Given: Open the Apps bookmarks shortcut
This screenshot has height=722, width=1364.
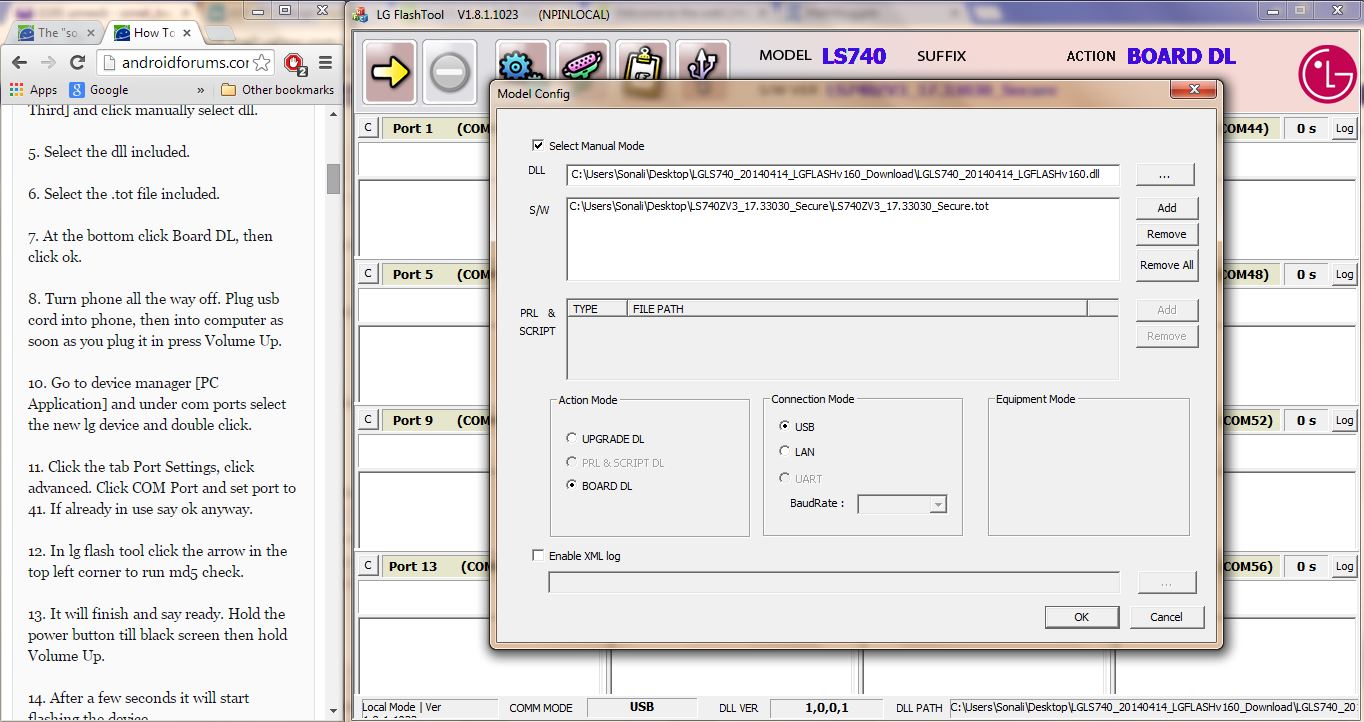Looking at the screenshot, I should pyautogui.click(x=33, y=90).
